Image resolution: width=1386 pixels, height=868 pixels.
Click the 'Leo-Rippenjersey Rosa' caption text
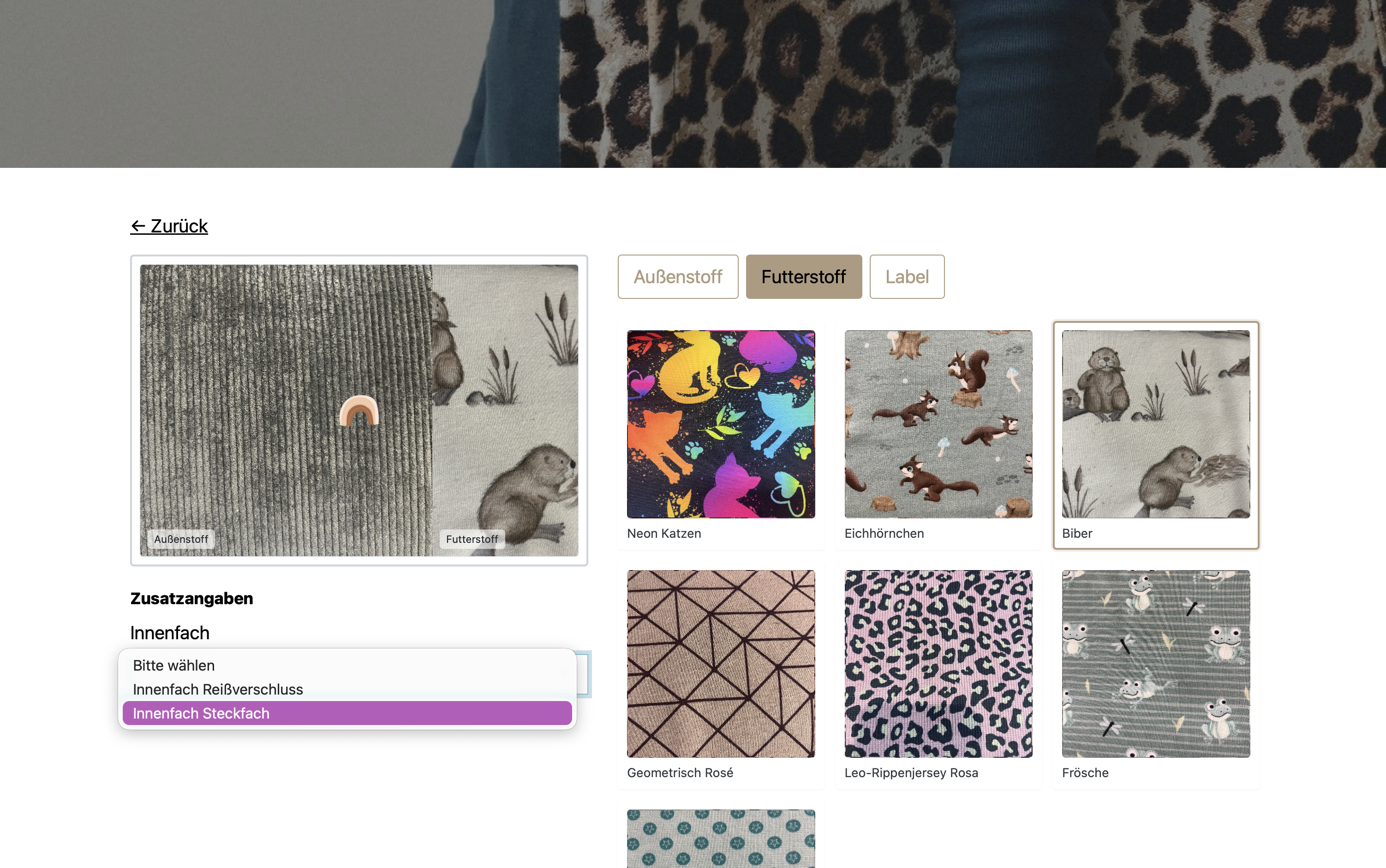pyautogui.click(x=911, y=773)
